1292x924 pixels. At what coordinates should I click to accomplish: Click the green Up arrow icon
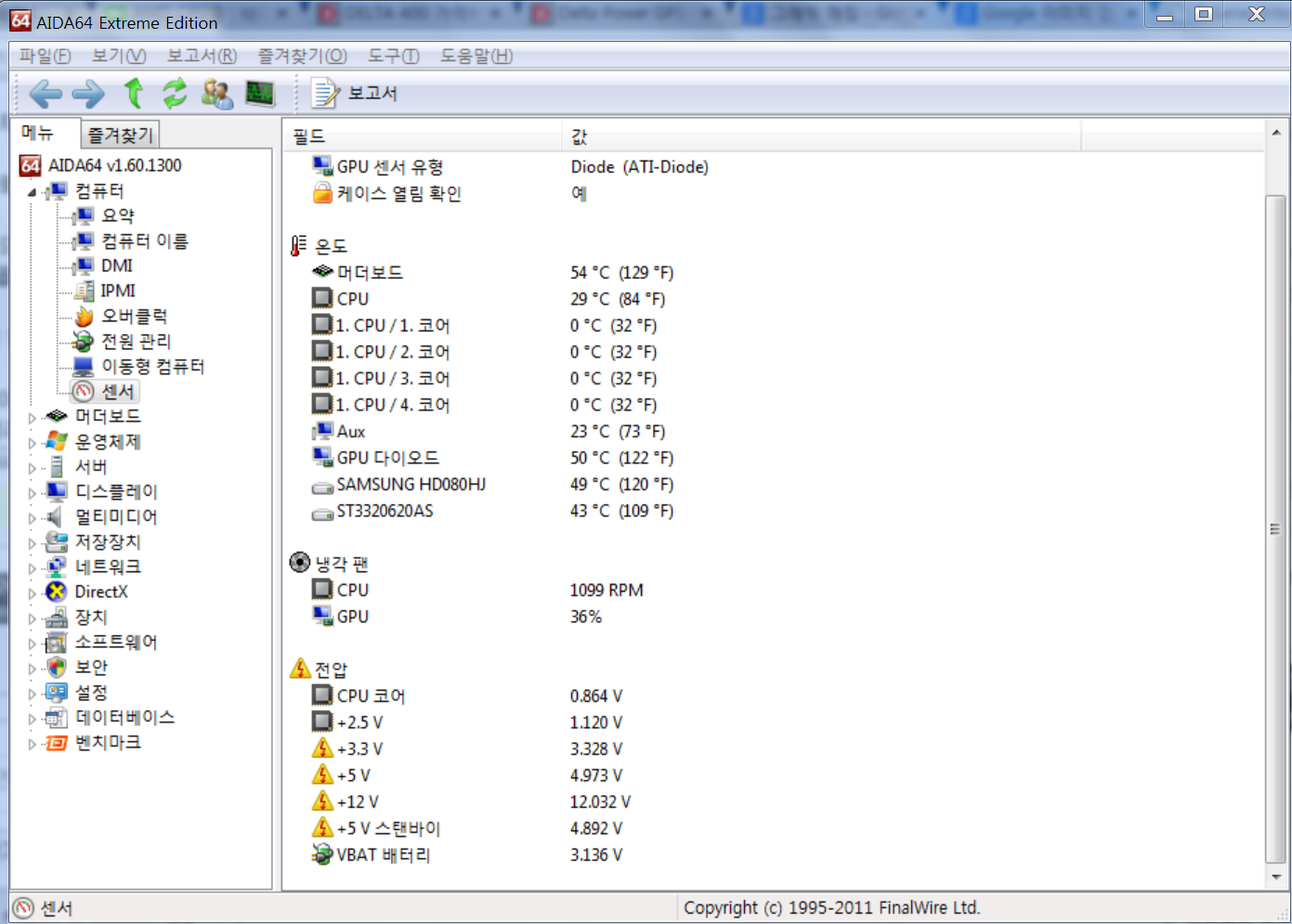(x=134, y=93)
